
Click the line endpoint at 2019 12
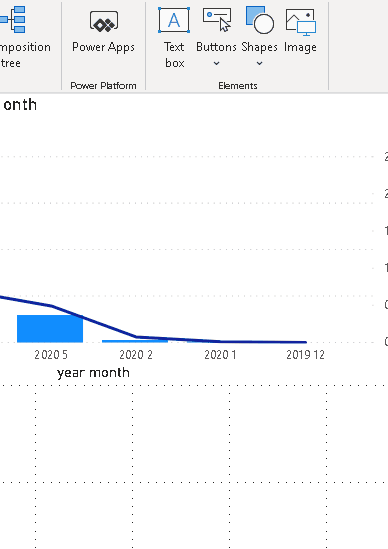(x=305, y=342)
